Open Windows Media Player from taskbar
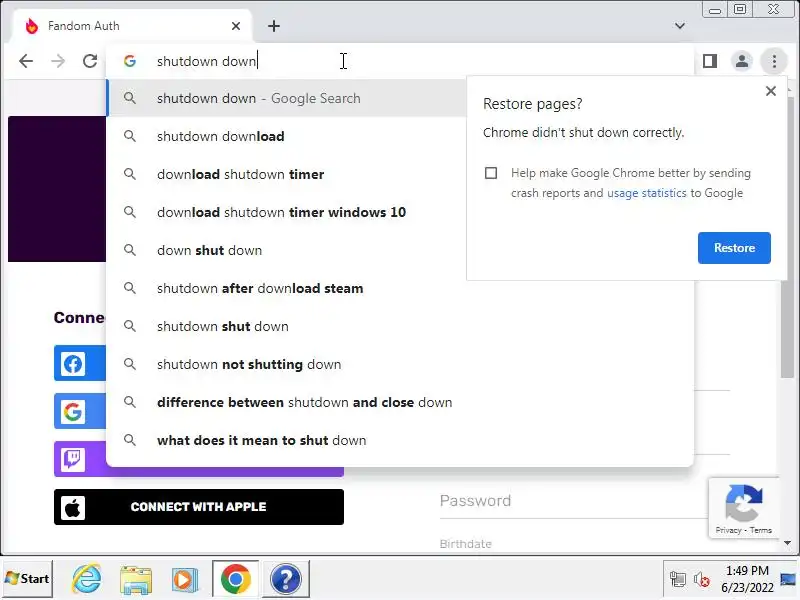 click(185, 579)
